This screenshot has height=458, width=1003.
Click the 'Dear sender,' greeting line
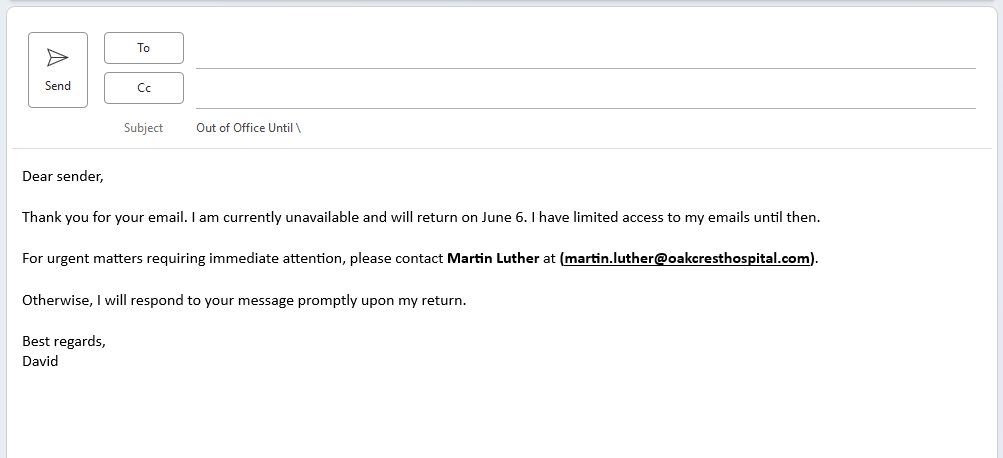click(x=63, y=176)
